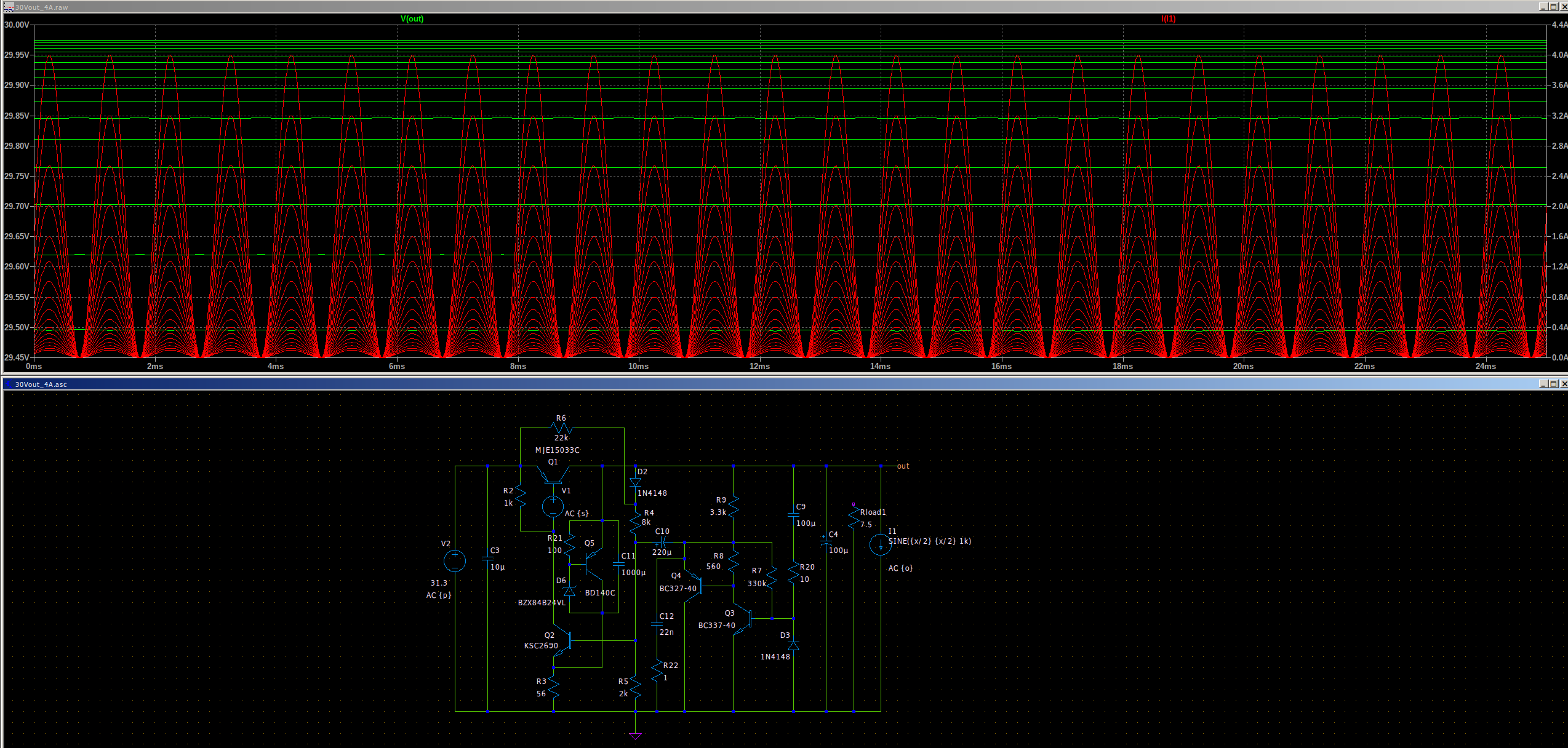
Task: Click the BZX84B24VL diode model text
Action: pyautogui.click(x=542, y=603)
